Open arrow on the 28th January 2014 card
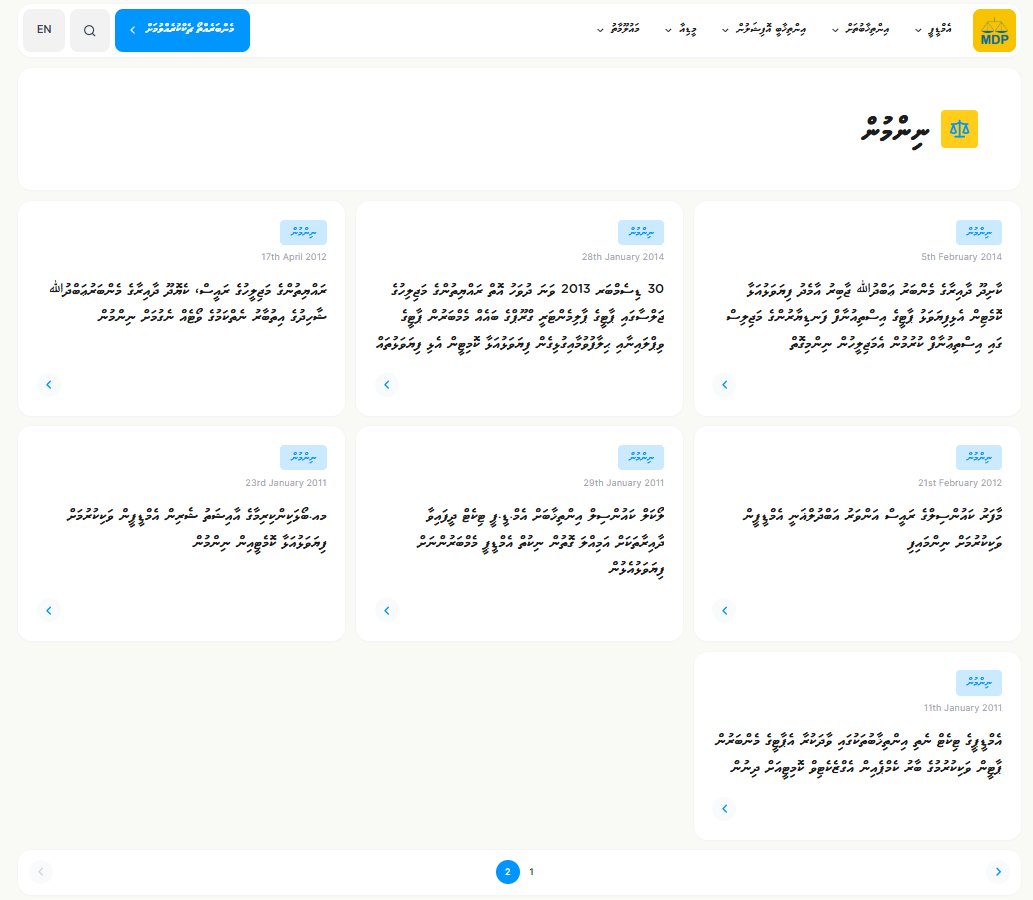Image resolution: width=1033 pixels, height=900 pixels. 387,385
